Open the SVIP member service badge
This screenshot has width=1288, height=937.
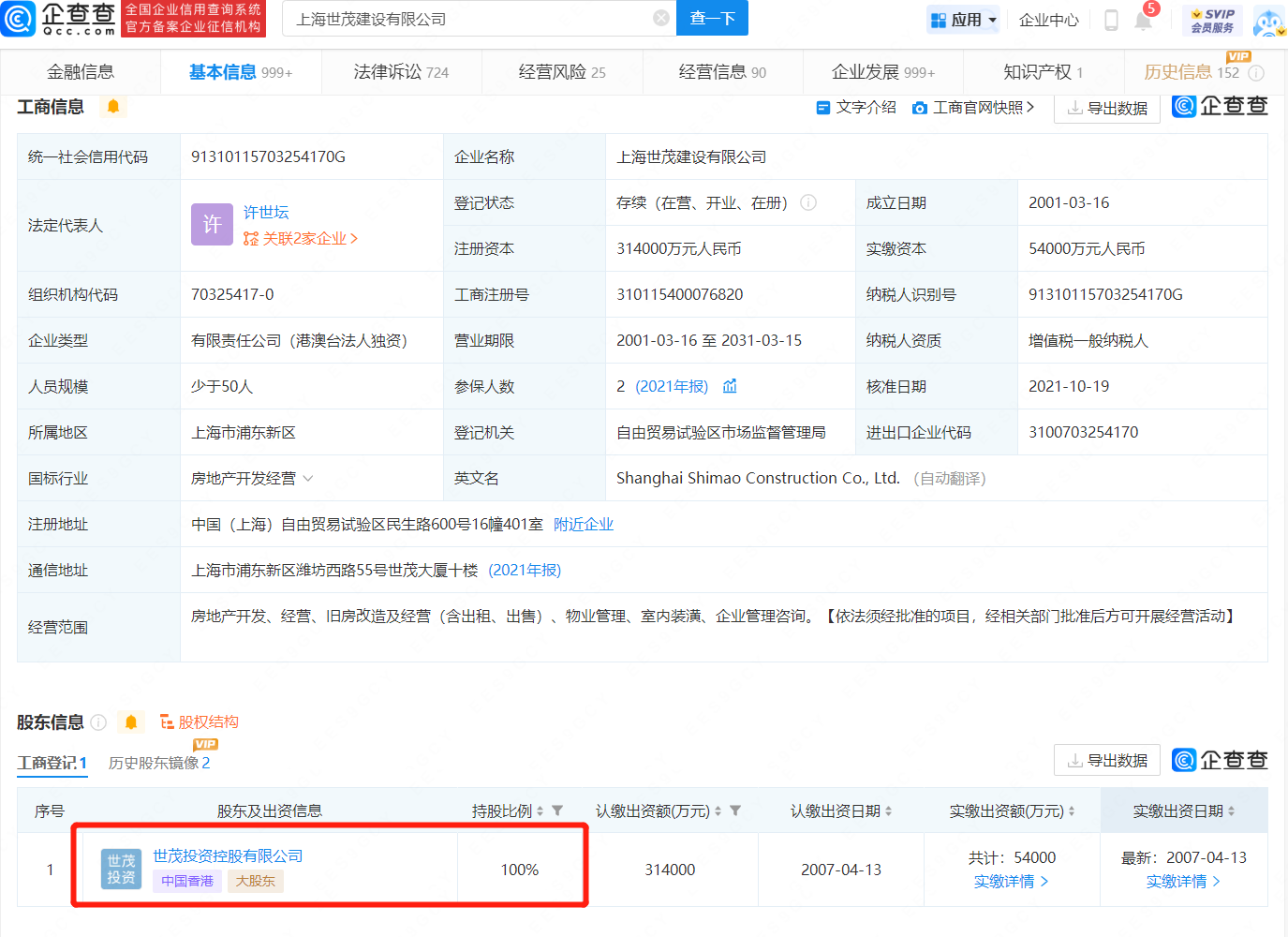pos(1212,20)
